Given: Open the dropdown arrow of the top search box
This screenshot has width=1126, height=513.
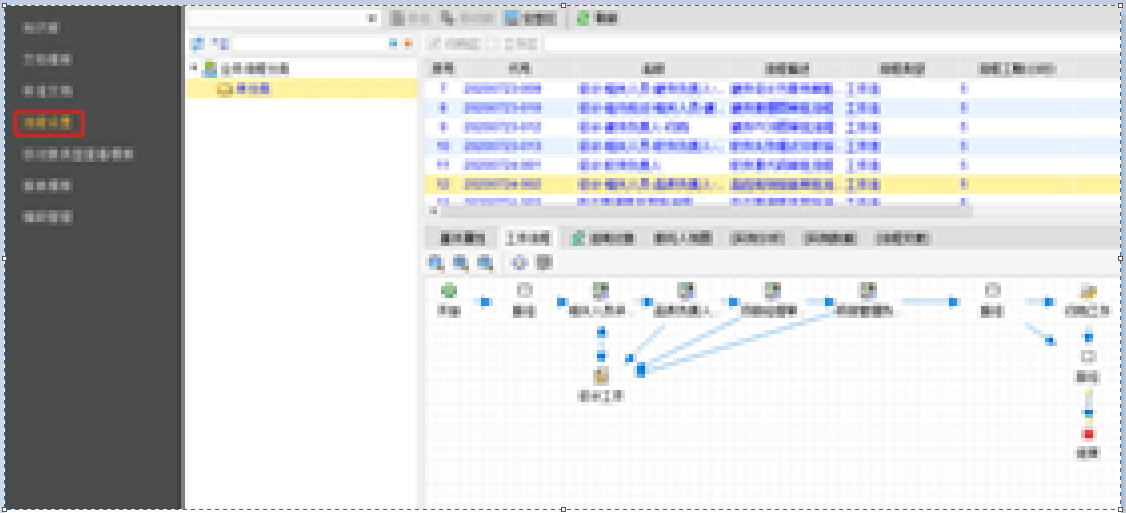Looking at the screenshot, I should click(372, 18).
